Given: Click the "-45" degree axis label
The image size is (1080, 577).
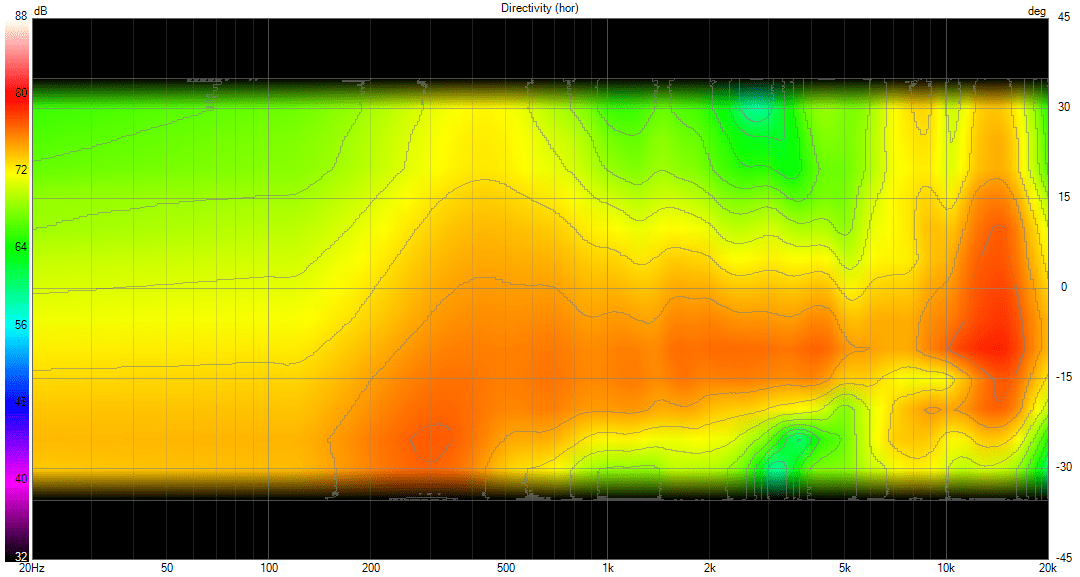Looking at the screenshot, I should coord(1063,557).
